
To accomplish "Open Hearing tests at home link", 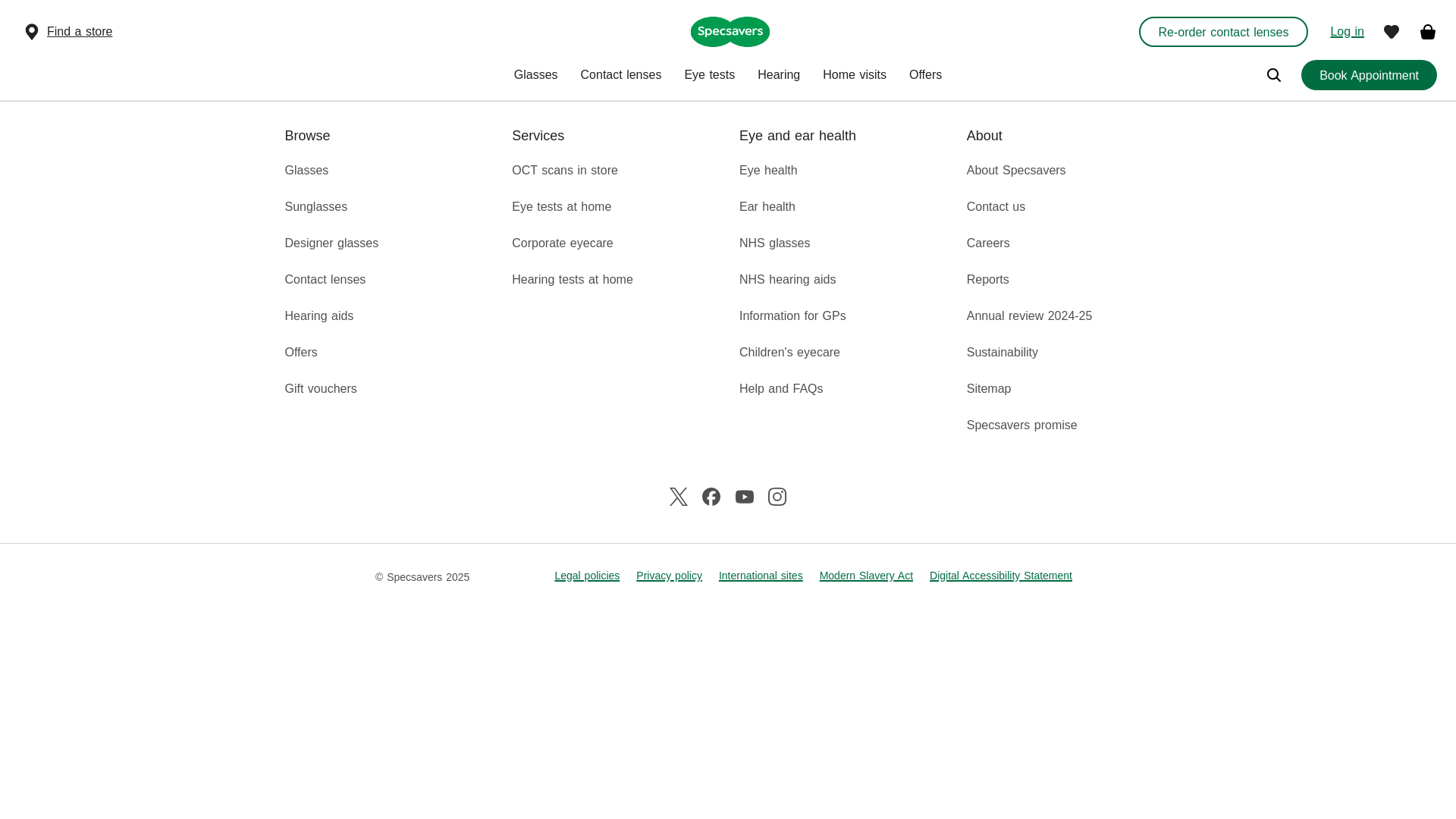I will (572, 280).
